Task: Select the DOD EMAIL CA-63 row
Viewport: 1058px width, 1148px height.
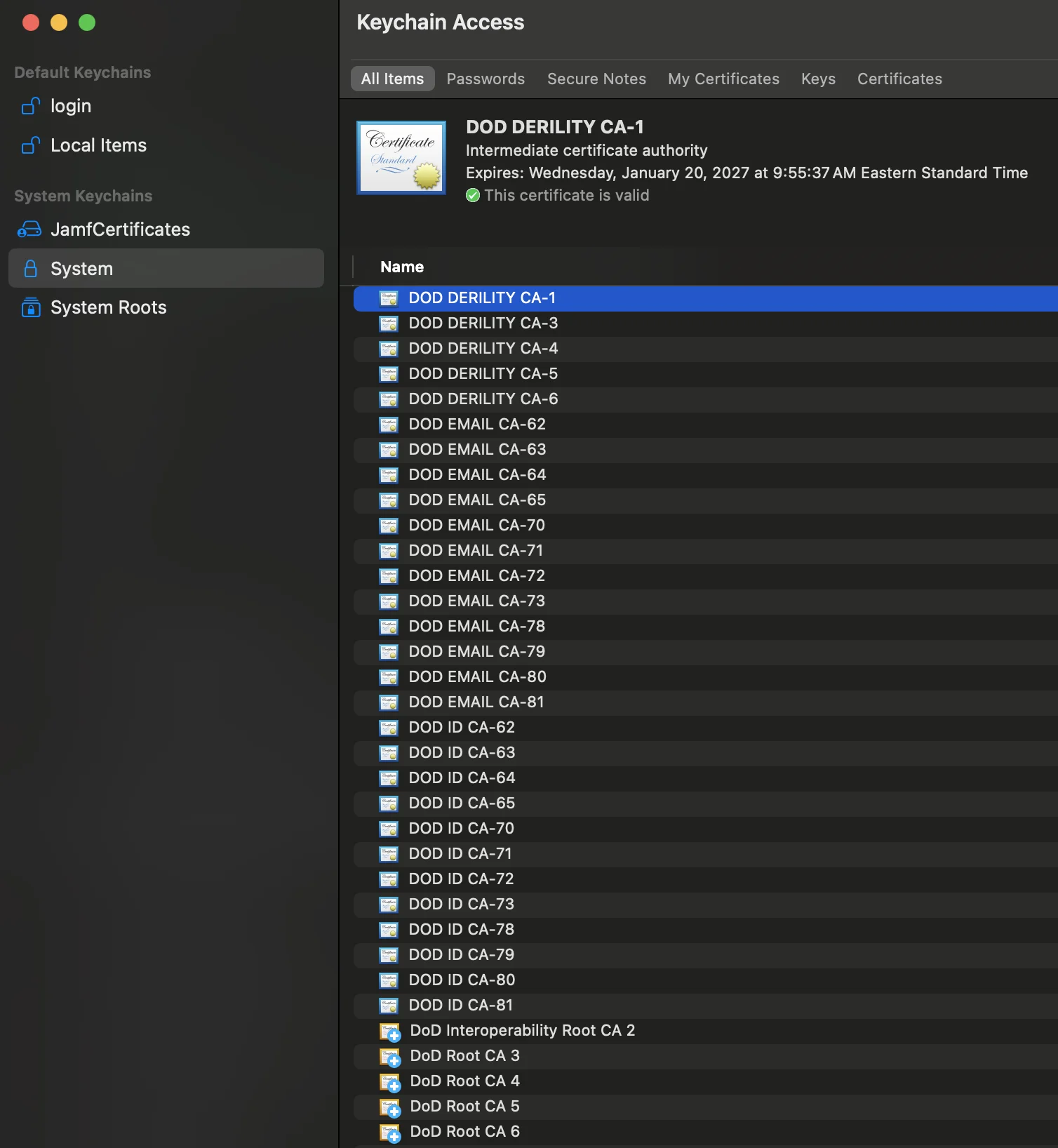Action: pyautogui.click(x=706, y=450)
